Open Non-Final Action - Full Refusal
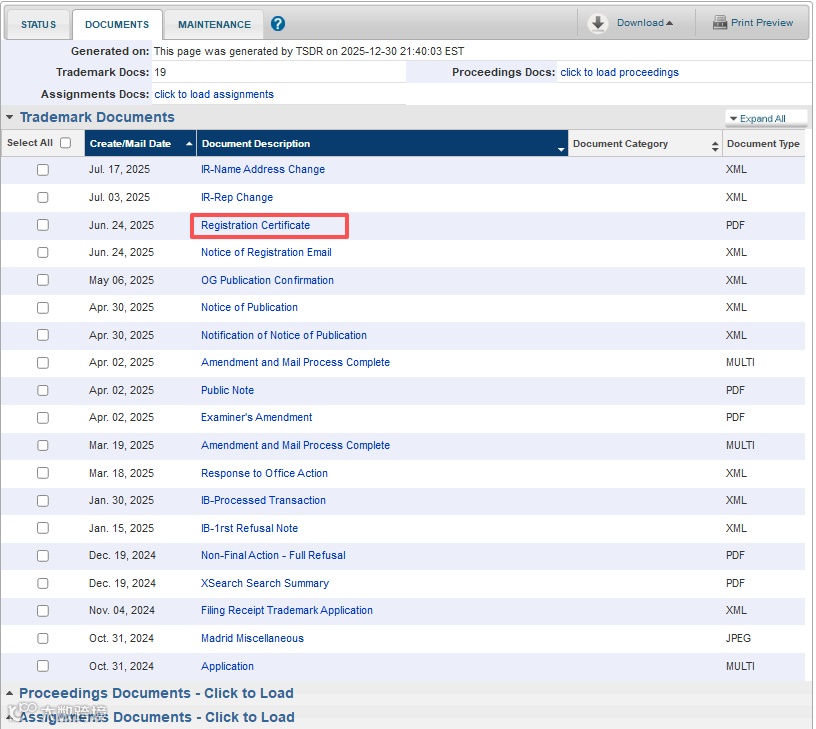The height and width of the screenshot is (729, 816). 273,555
